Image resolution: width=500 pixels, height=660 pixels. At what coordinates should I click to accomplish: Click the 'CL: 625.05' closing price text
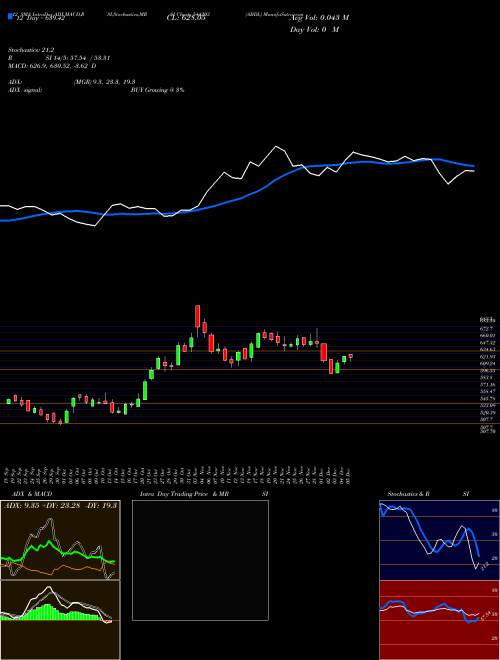pos(185,18)
